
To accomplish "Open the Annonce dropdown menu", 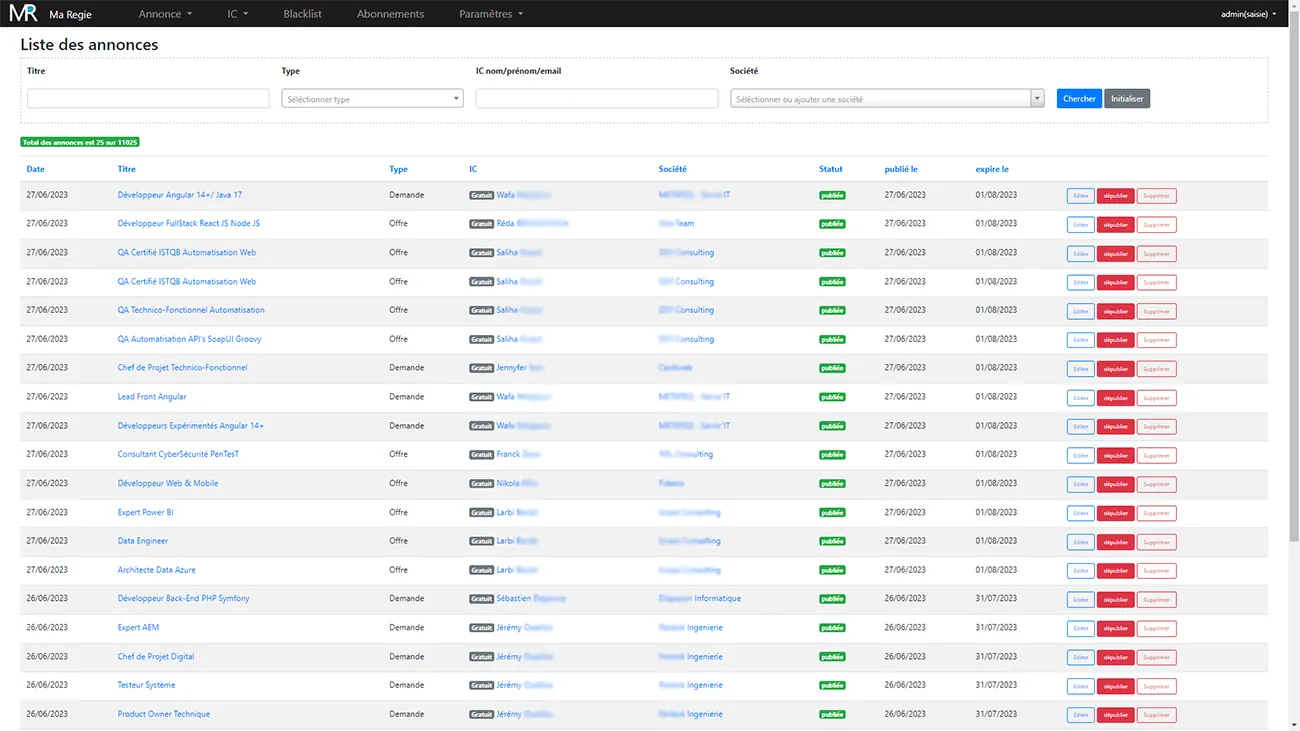I will (x=165, y=14).
